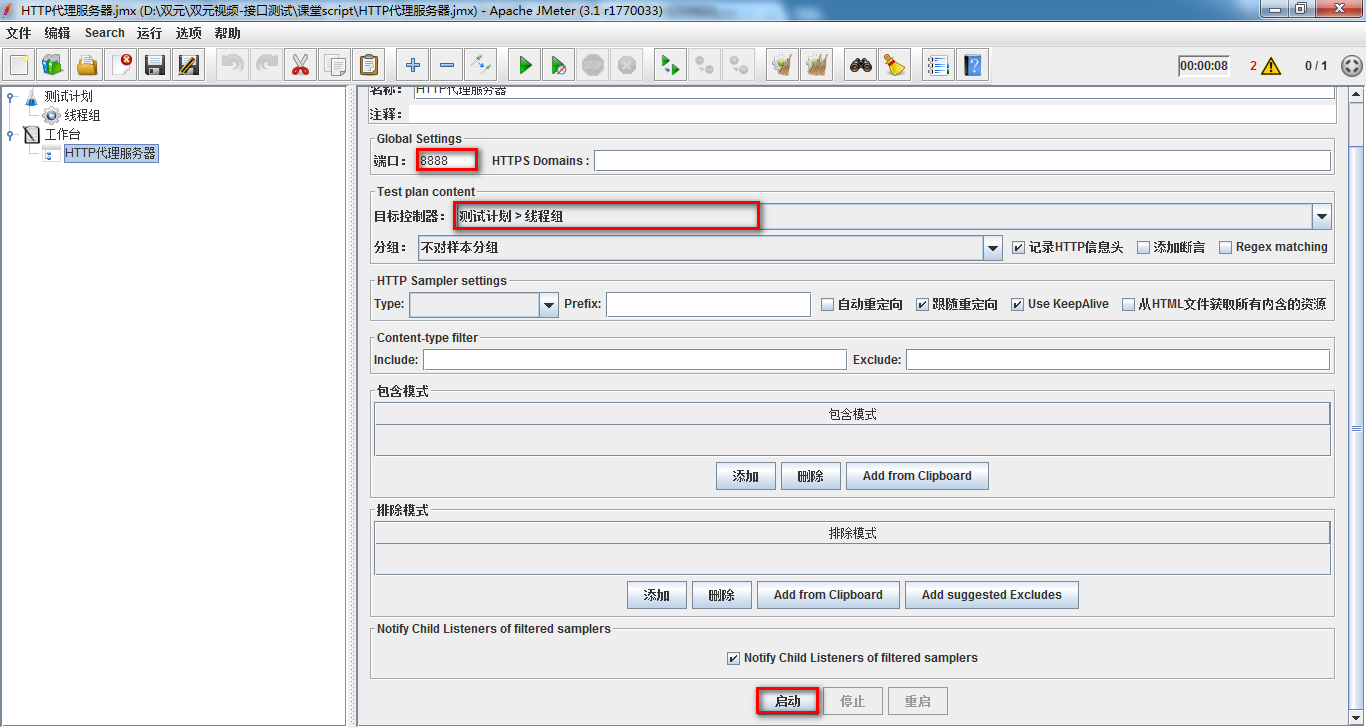Click the 端口 input field

(447, 160)
